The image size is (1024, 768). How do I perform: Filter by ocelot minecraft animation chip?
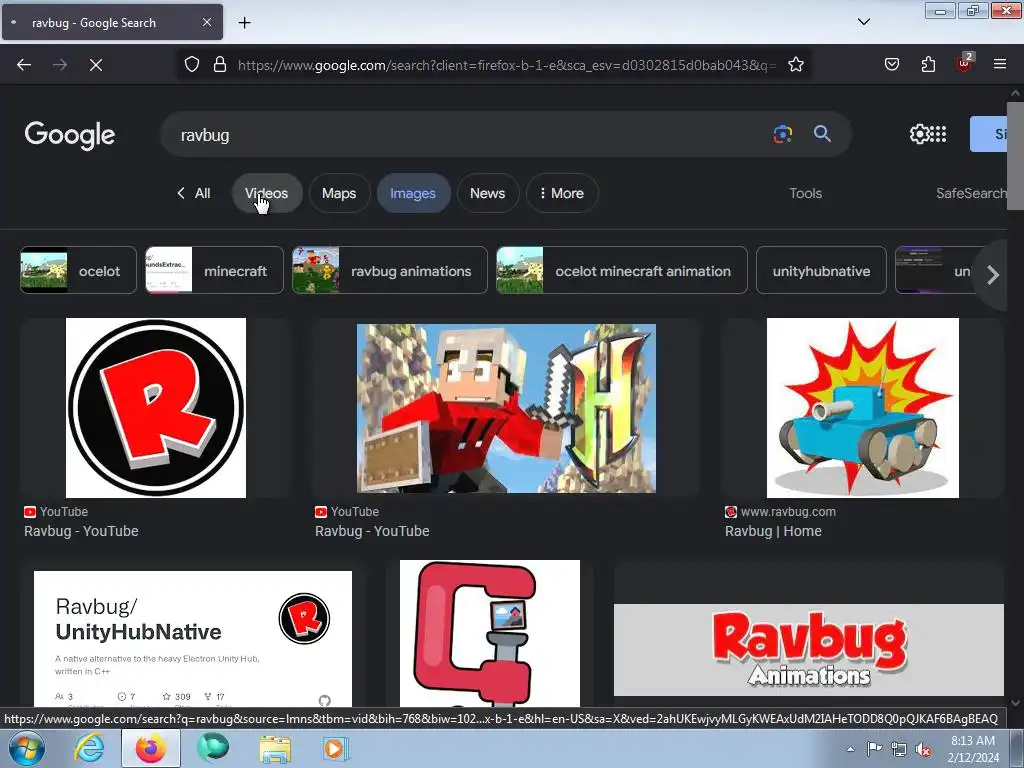622,270
